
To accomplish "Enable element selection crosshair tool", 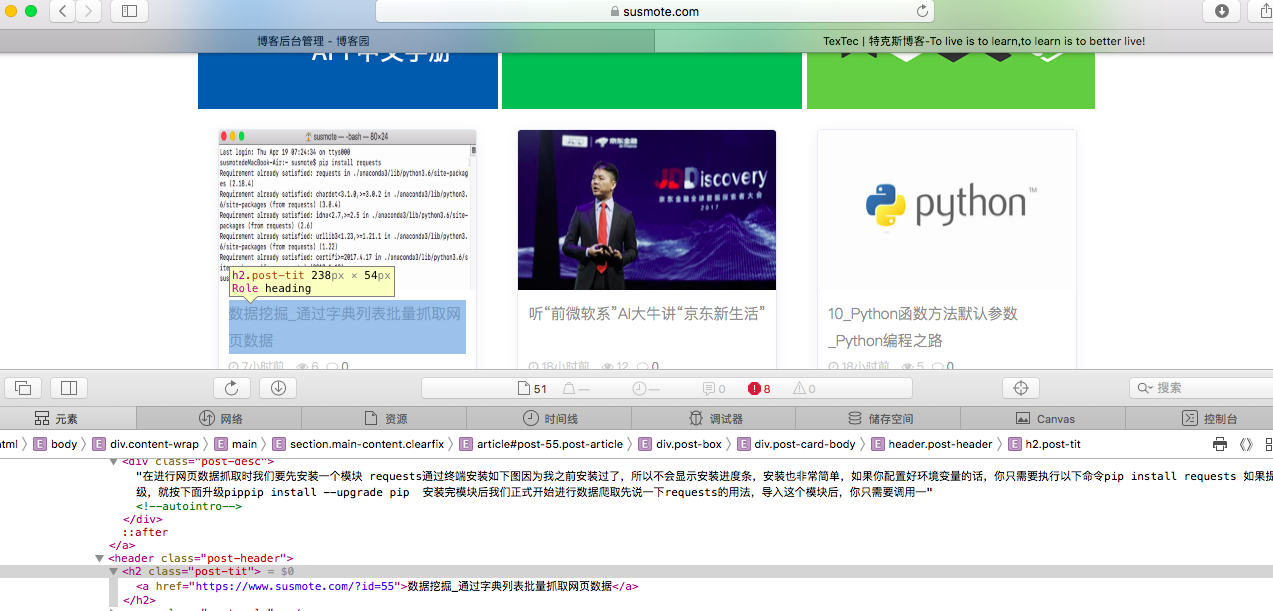I will [1021, 388].
